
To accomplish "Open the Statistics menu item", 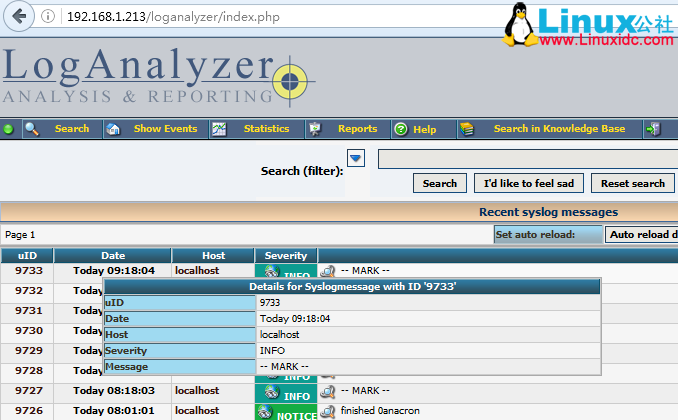I will point(266,129).
